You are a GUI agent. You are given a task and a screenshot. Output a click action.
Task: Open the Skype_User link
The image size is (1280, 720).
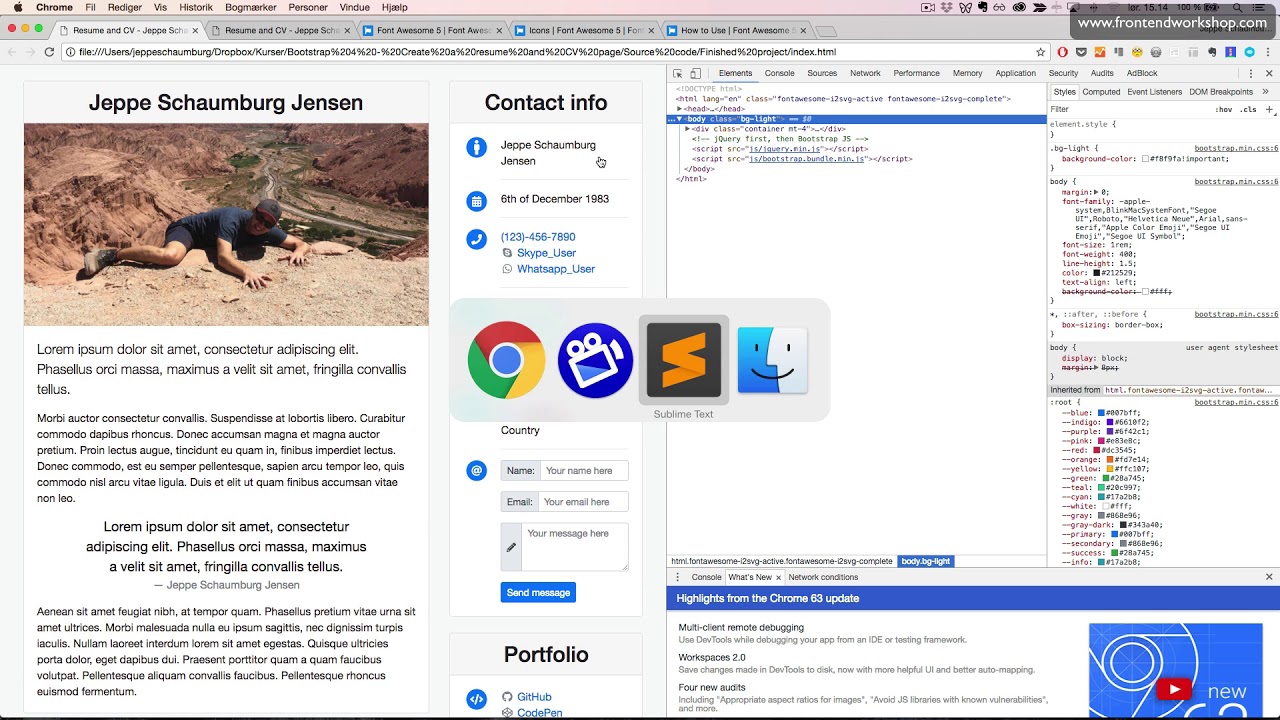coord(546,253)
